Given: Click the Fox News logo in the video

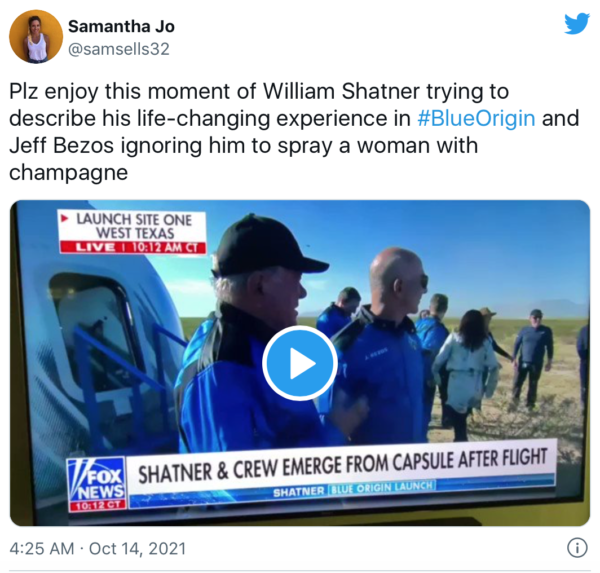Looking at the screenshot, I should 96,480.
